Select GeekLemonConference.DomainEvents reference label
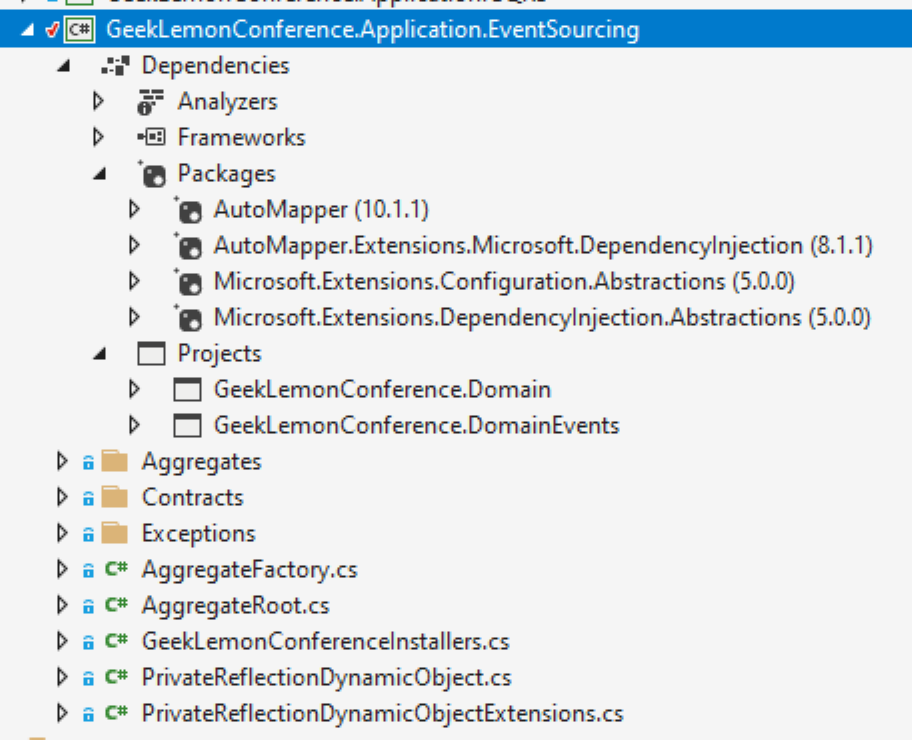This screenshot has height=740, width=912. (416, 425)
